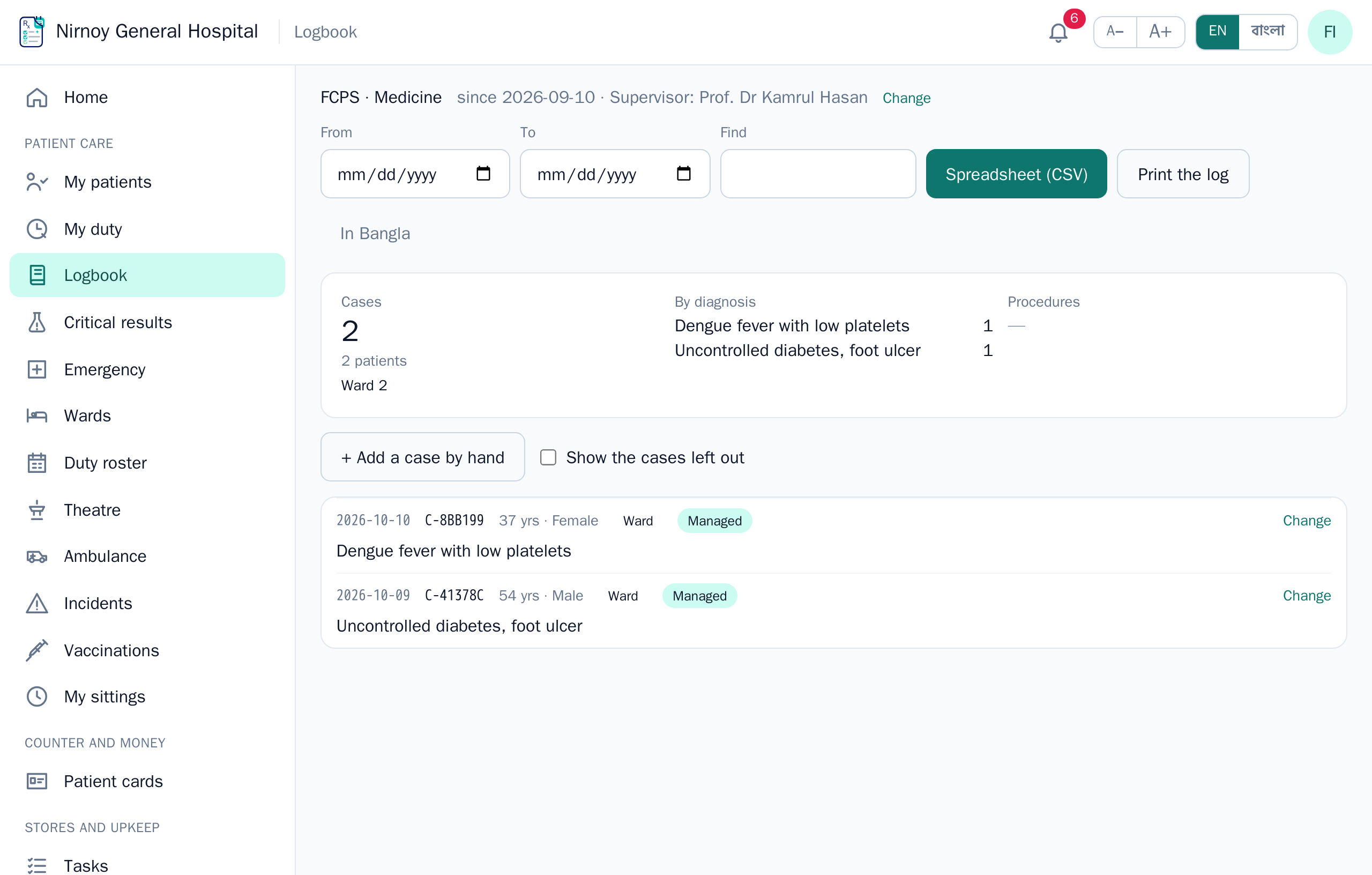The height and width of the screenshot is (875, 1372).
Task: Focus the Find search field
Action: point(818,174)
